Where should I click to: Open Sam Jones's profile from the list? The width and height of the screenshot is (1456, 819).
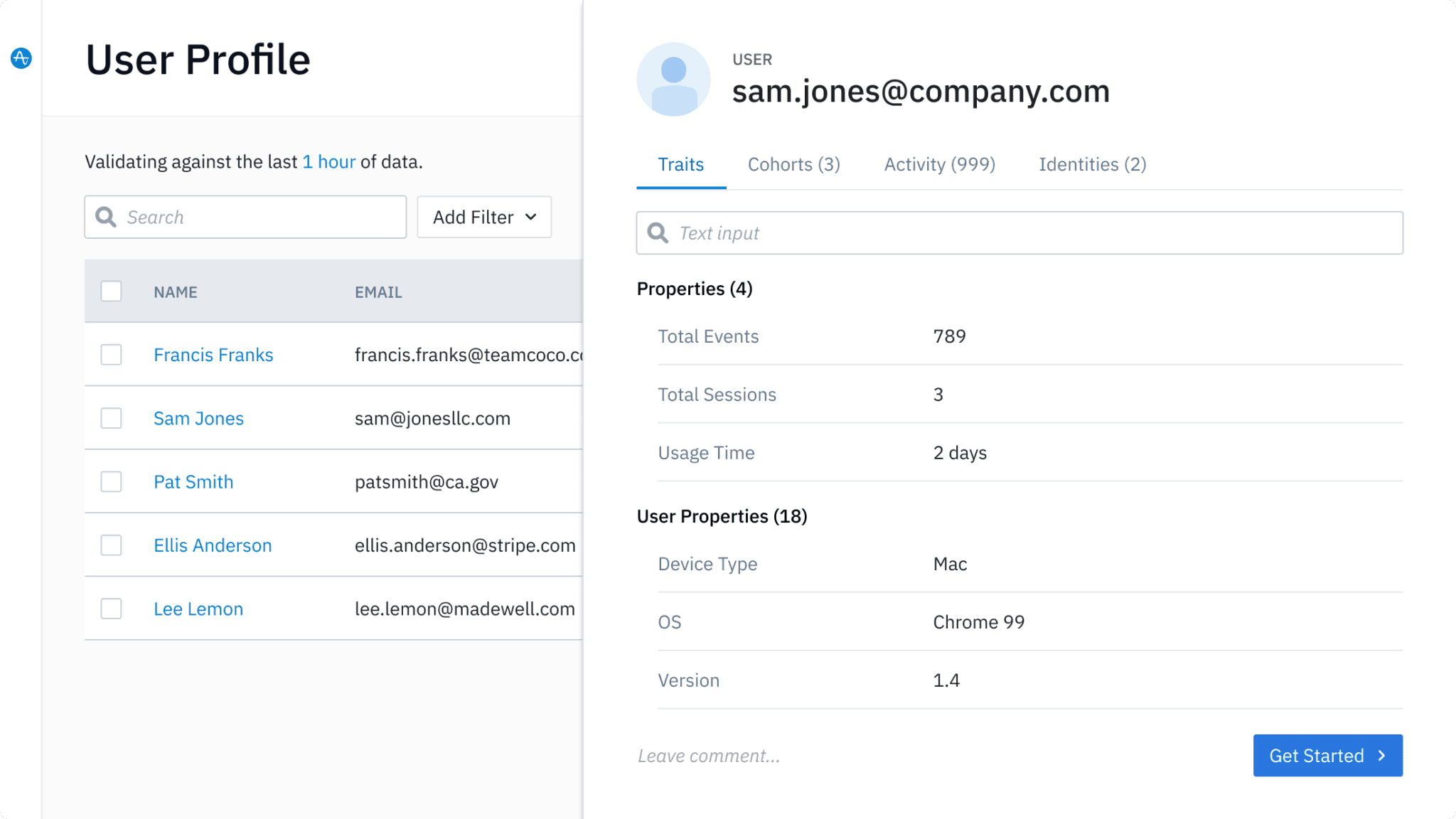[x=198, y=418]
